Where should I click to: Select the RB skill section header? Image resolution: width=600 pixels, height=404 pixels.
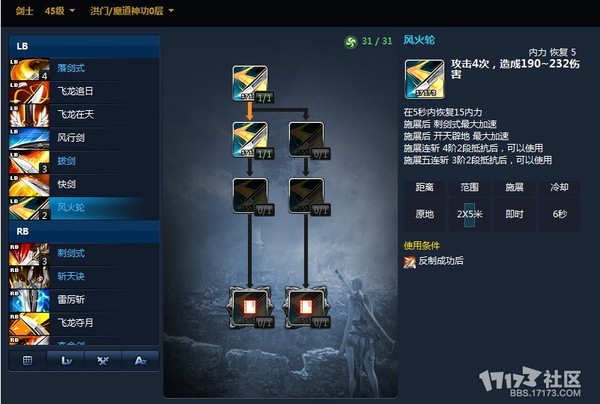coord(84,231)
